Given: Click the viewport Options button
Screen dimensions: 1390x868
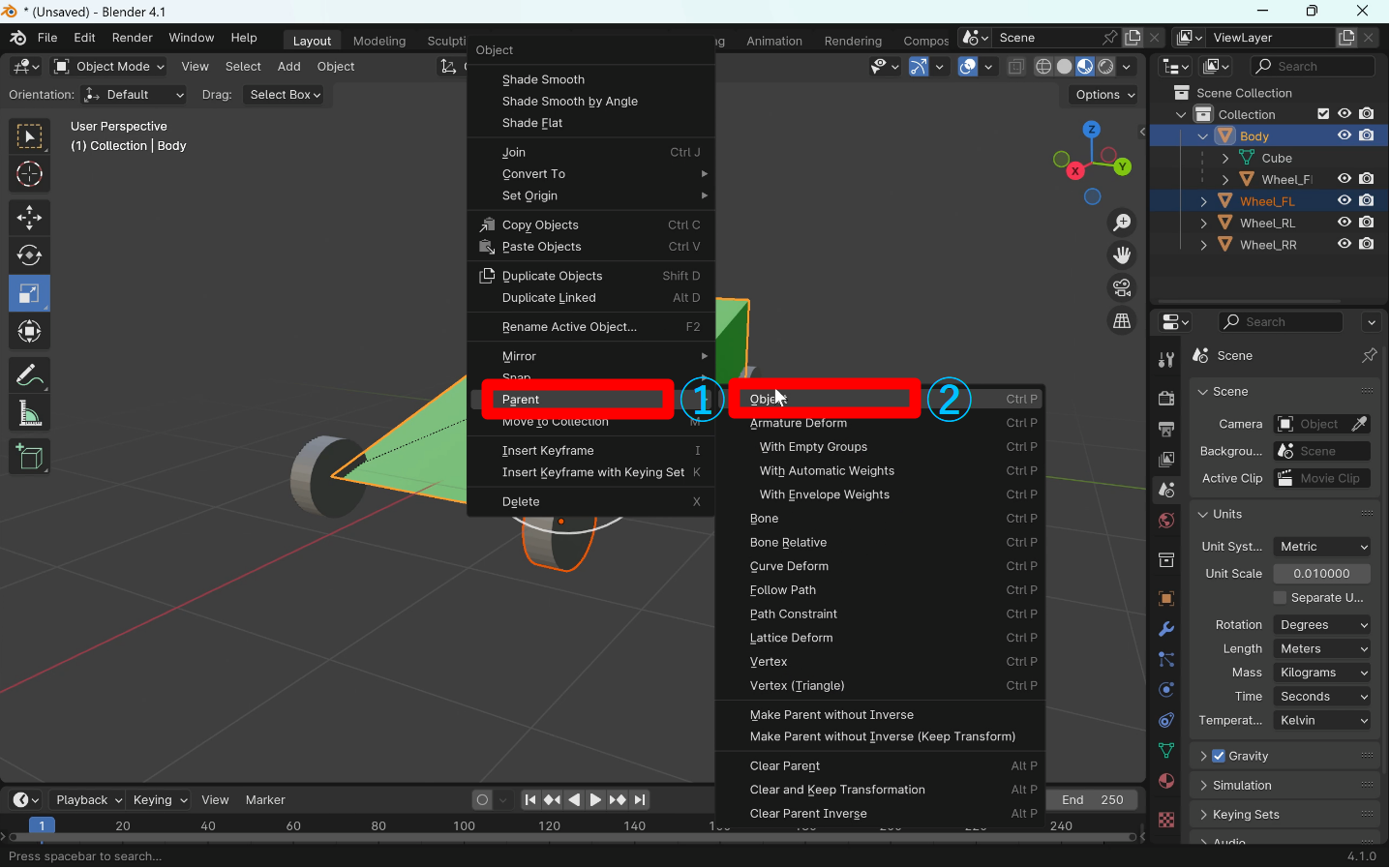Looking at the screenshot, I should click(x=1104, y=95).
